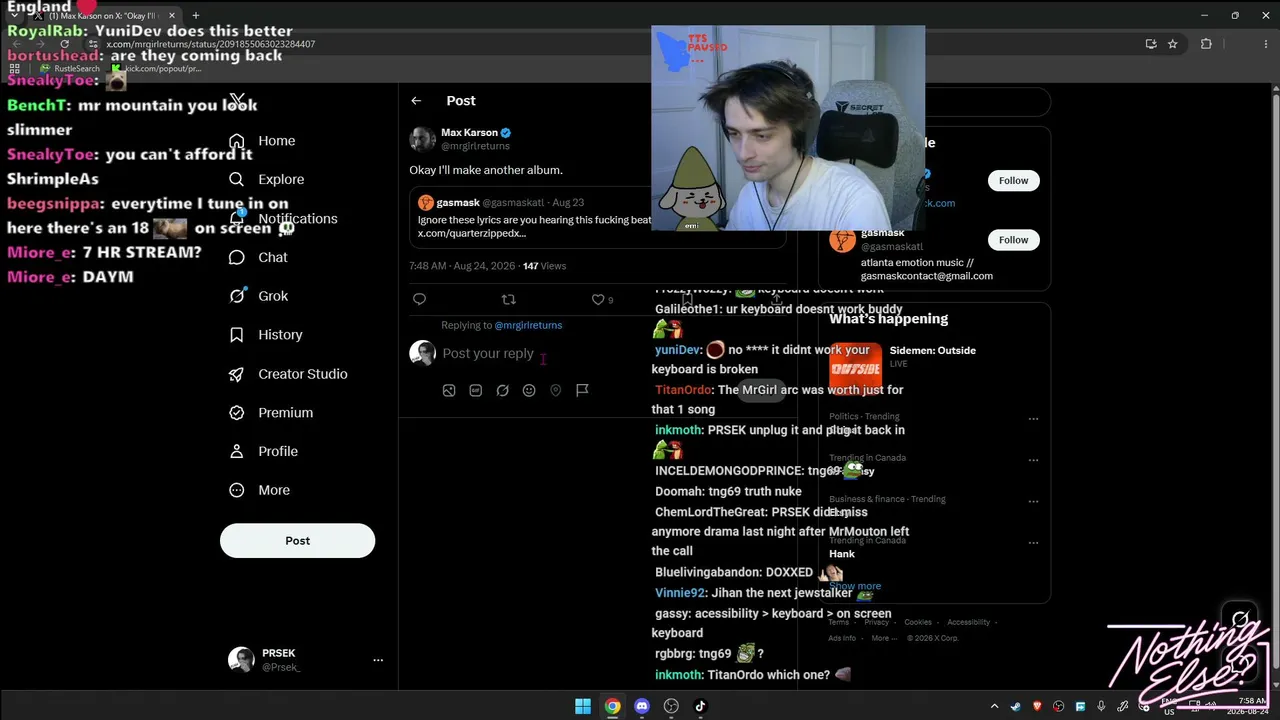Open the Cookies footer link
Screen dimensions: 1280x720
pyautogui.click(x=918, y=623)
